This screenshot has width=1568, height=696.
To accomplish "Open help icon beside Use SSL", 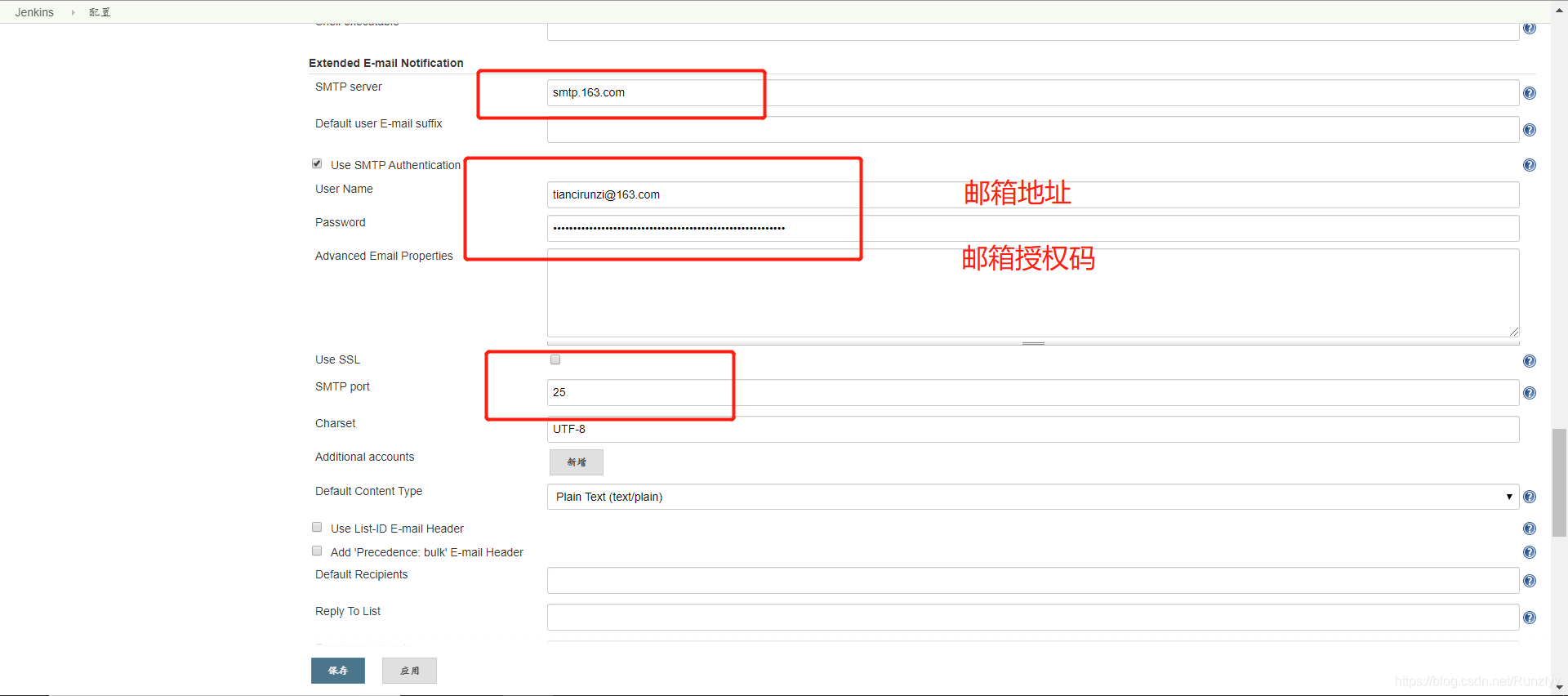I will point(1530,361).
